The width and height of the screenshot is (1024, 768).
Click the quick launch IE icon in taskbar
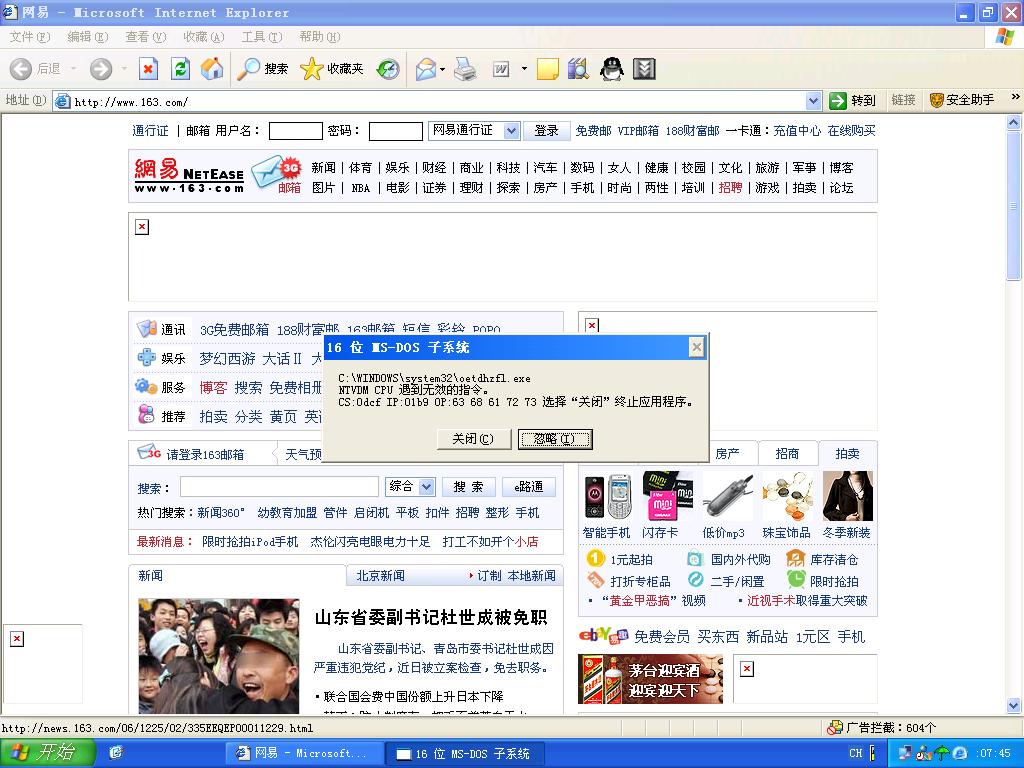point(116,753)
